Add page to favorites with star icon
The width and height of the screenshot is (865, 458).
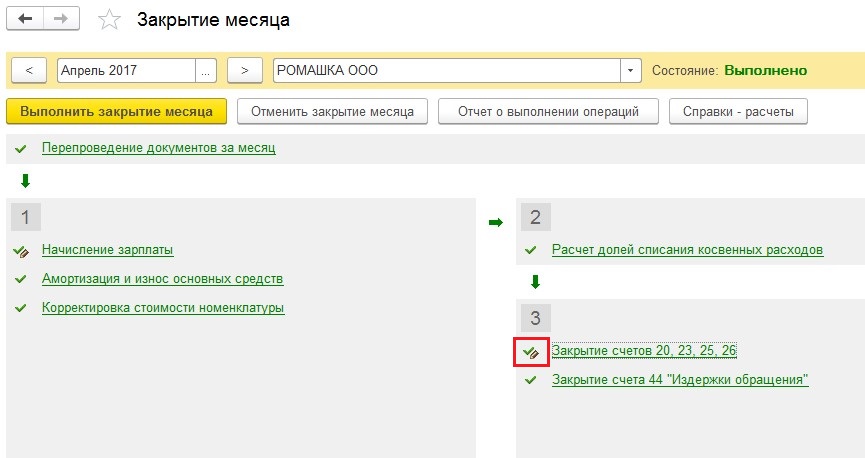109,20
